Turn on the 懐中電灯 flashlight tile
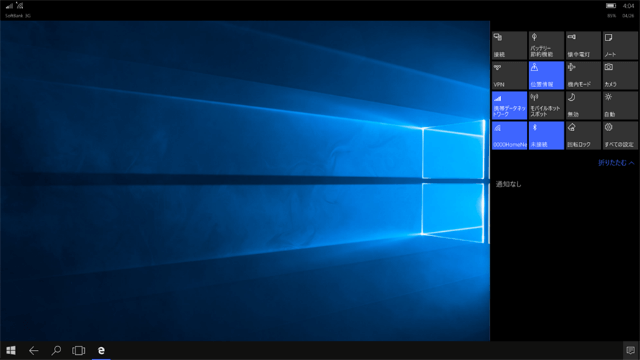 coord(583,45)
